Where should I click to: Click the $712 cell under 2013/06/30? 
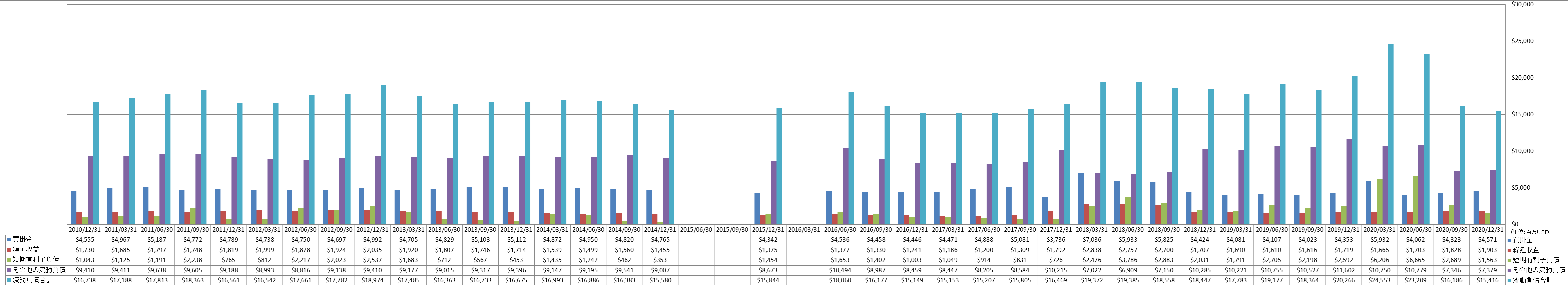click(x=444, y=260)
